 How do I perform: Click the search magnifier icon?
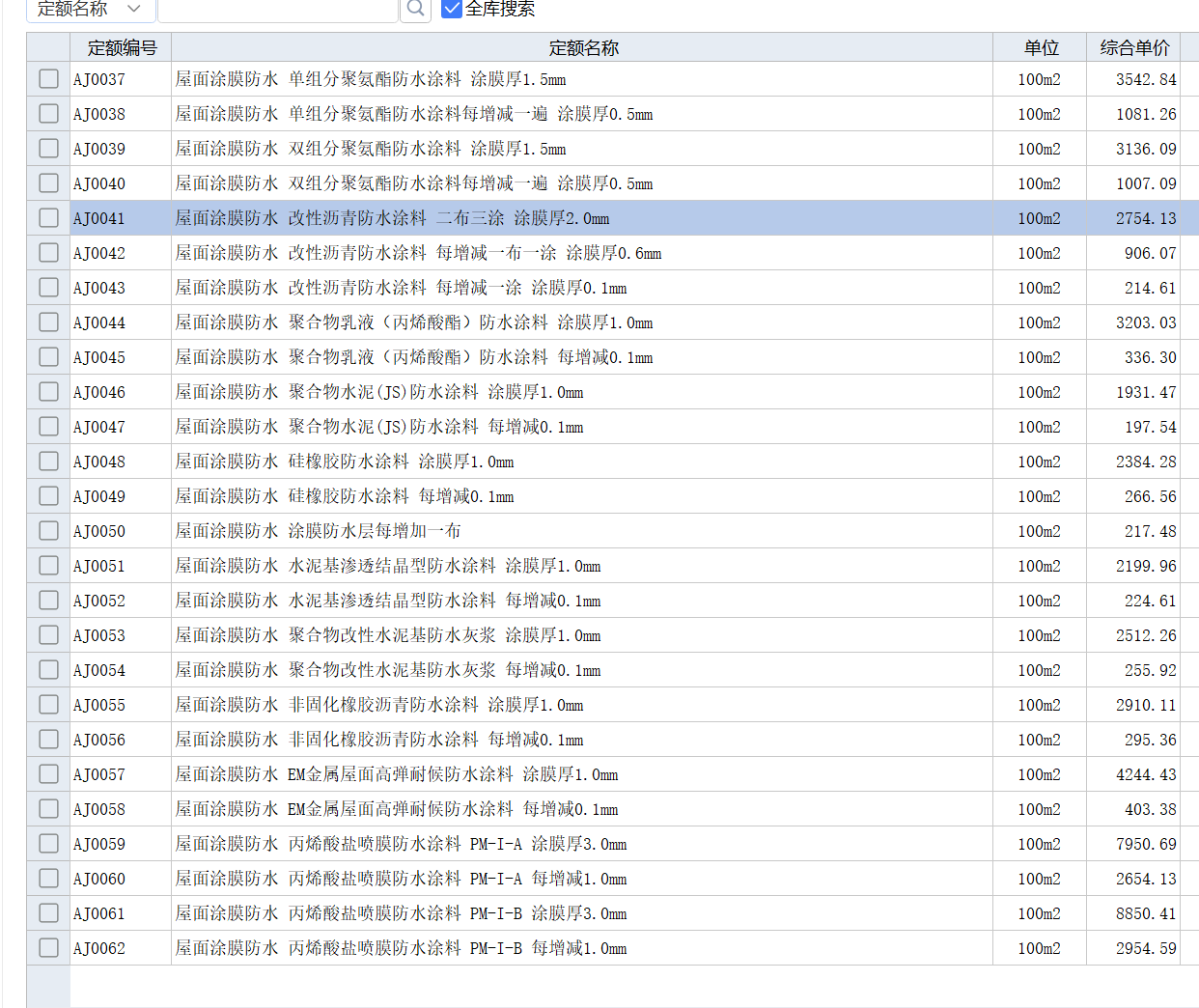pyautogui.click(x=415, y=9)
